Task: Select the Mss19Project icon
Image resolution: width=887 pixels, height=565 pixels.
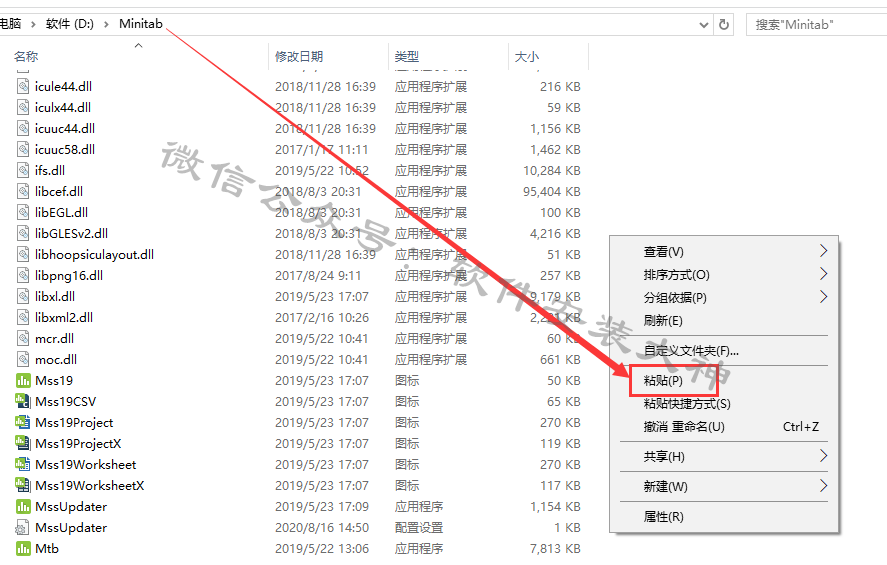Action: coord(23,422)
